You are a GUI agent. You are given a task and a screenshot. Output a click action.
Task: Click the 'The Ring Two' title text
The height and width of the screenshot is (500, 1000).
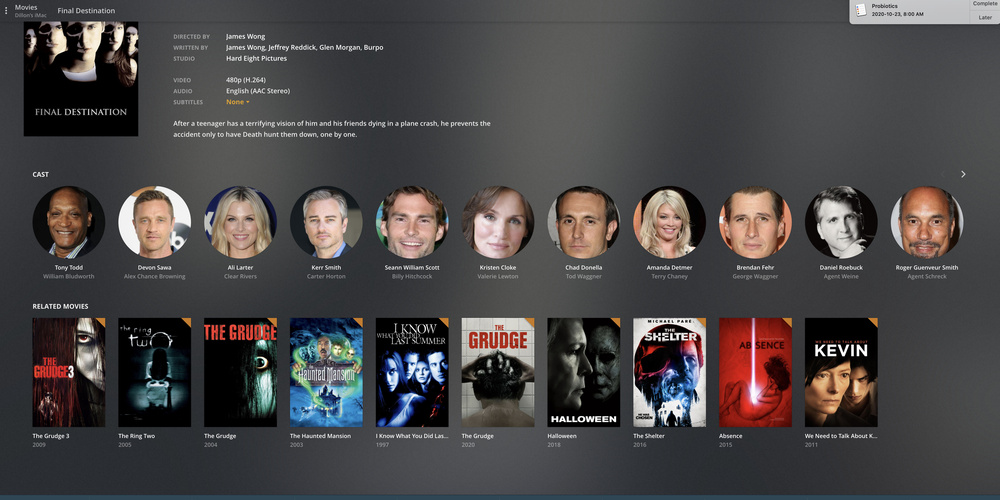click(x=136, y=436)
